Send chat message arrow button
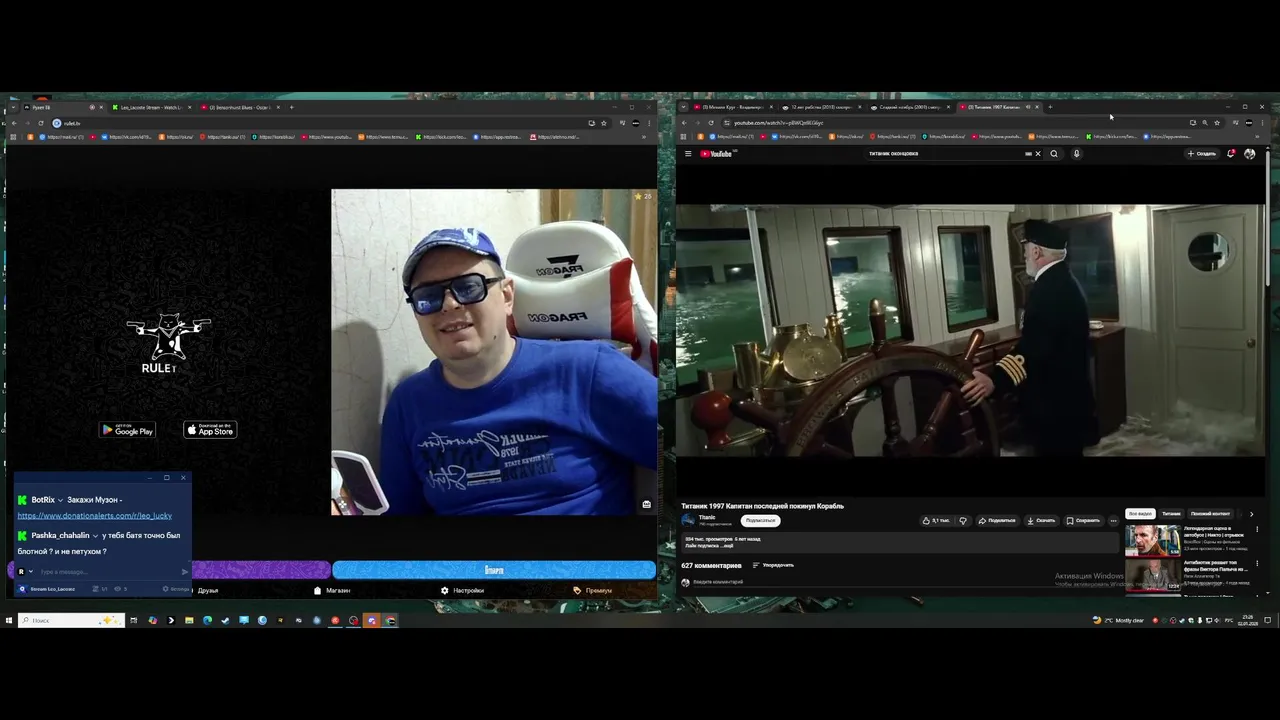Screen dimensions: 1280x720 (184, 572)
